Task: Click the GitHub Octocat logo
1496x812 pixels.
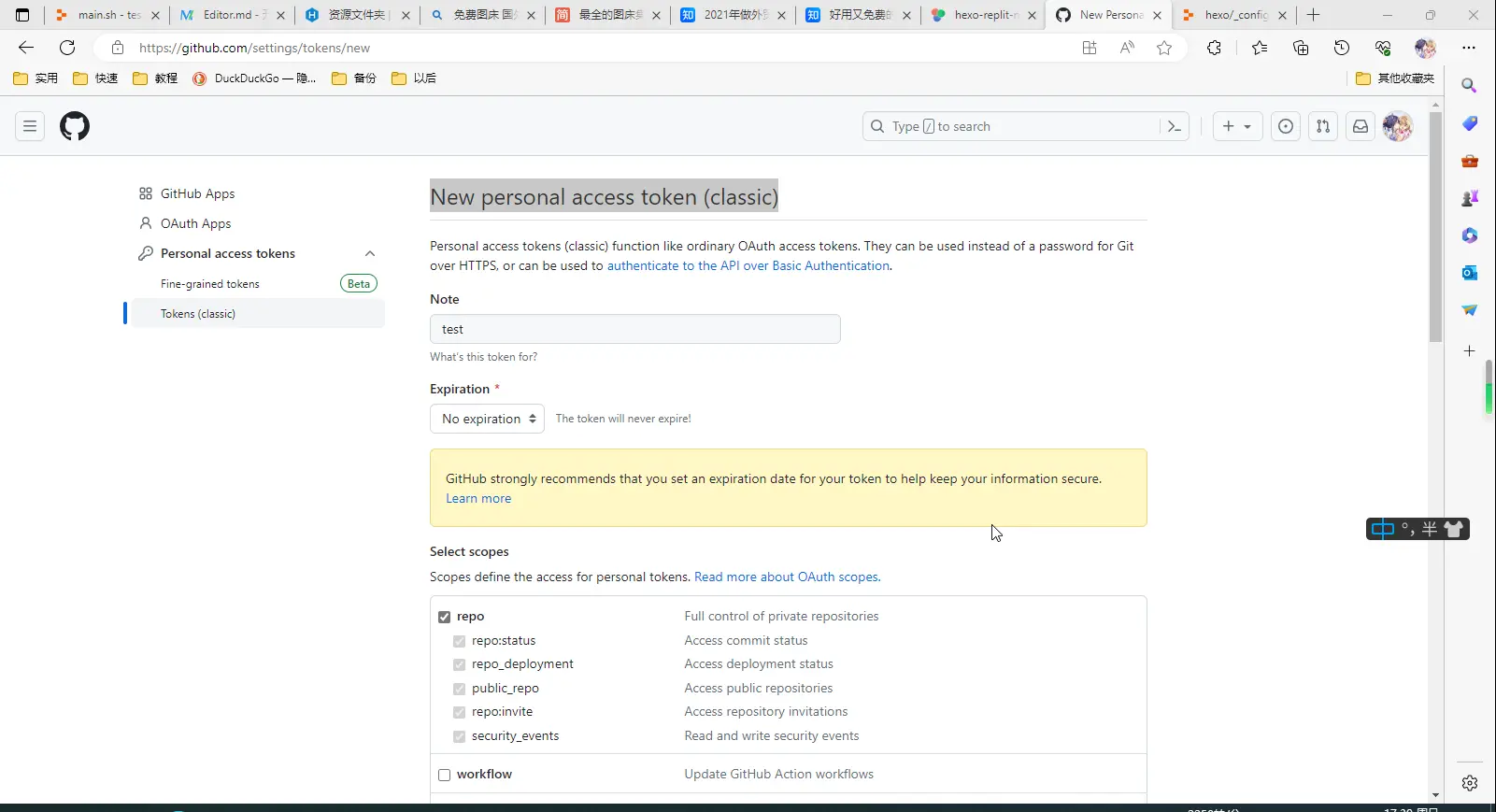Action: [x=75, y=126]
